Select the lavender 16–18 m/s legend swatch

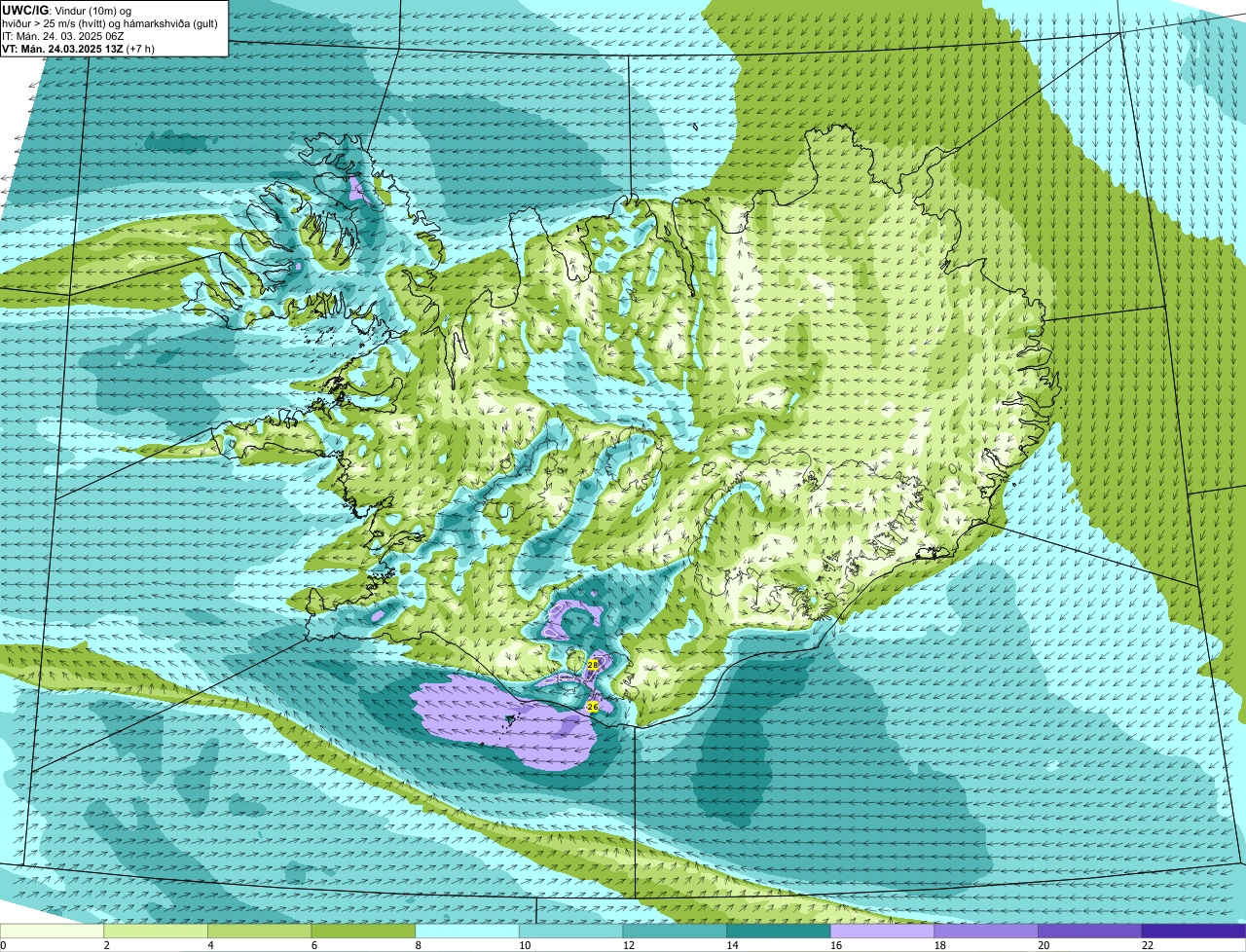click(x=882, y=931)
